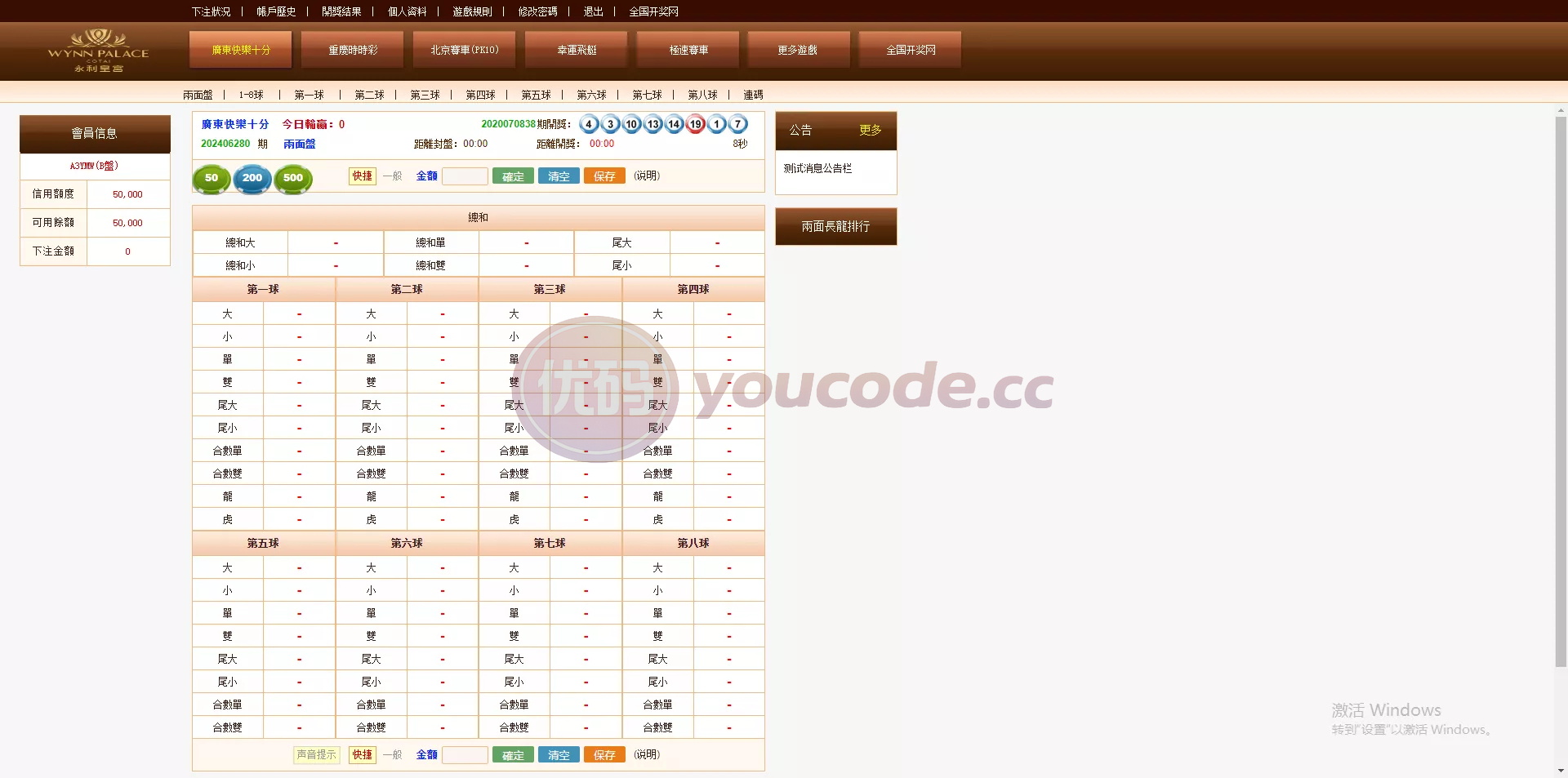Select the green 50 chip
This screenshot has height=778, width=1568.
tap(212, 178)
